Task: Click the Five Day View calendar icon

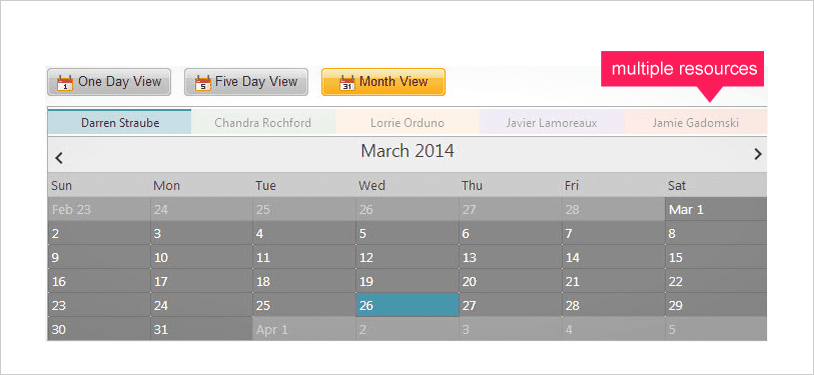Action: (x=203, y=83)
